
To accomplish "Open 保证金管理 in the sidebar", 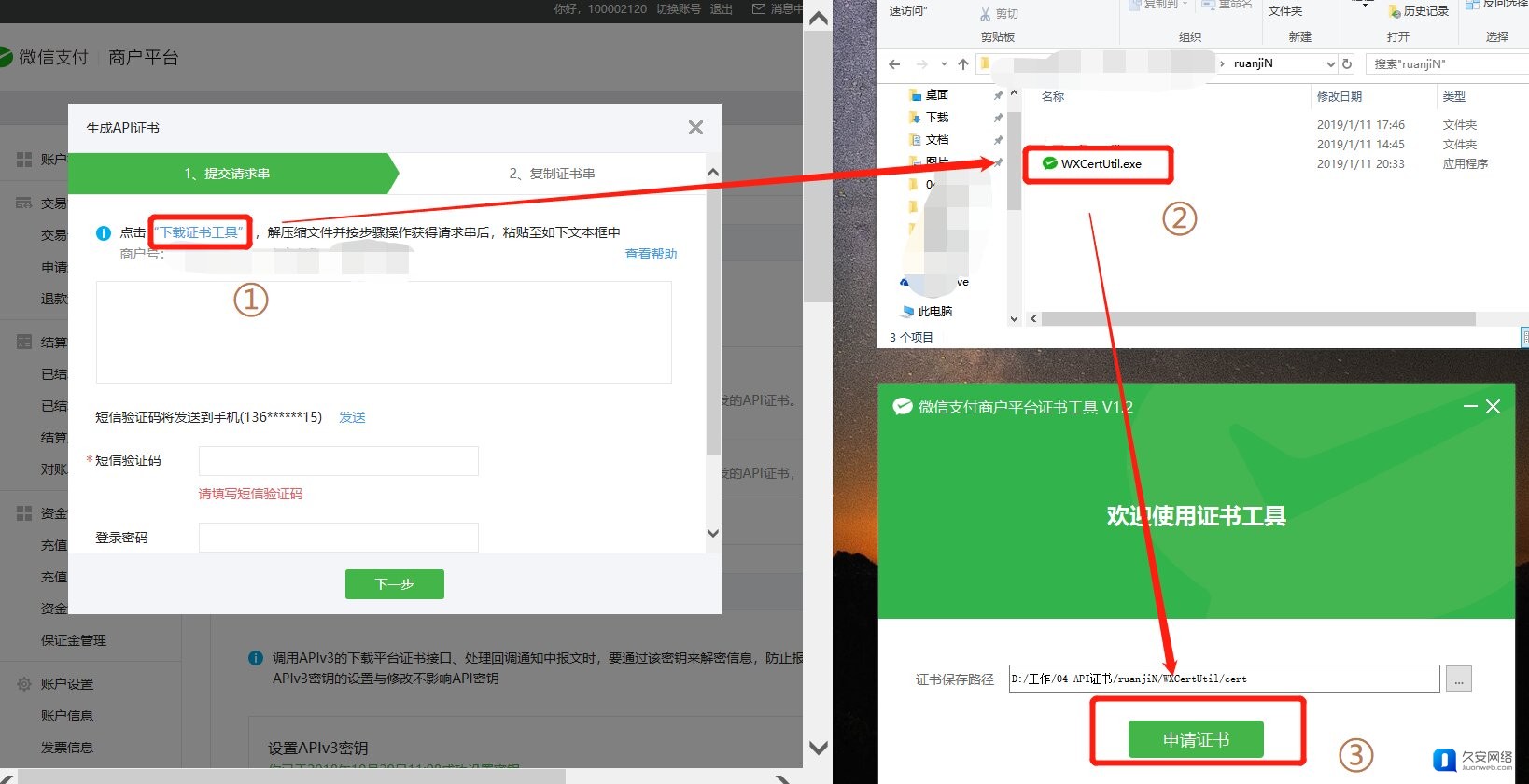I will (74, 640).
